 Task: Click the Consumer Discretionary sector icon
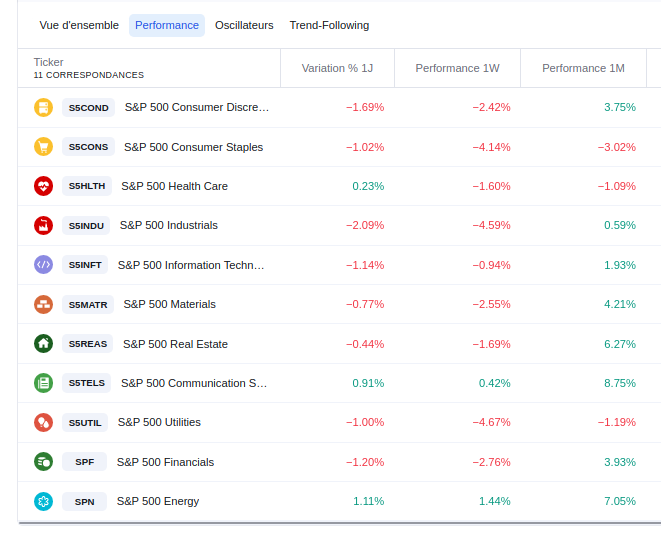tap(43, 107)
